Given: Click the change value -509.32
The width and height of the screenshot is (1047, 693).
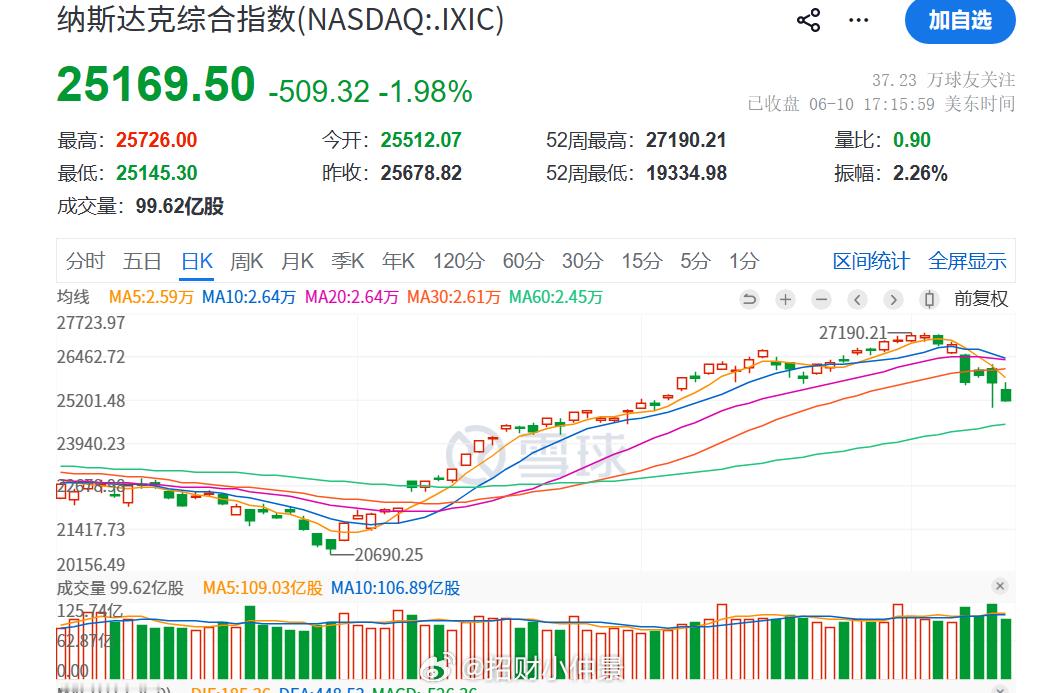Looking at the screenshot, I should (319, 91).
